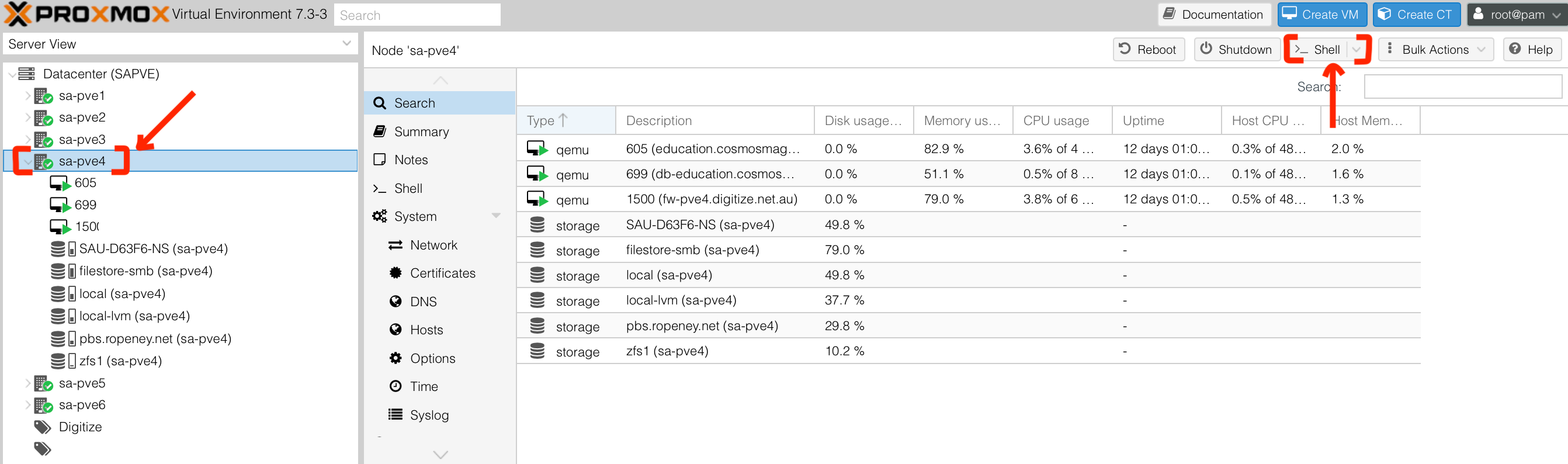Click the magnifier icon beside the Search tab
This screenshot has height=464, width=1568.
click(x=379, y=103)
